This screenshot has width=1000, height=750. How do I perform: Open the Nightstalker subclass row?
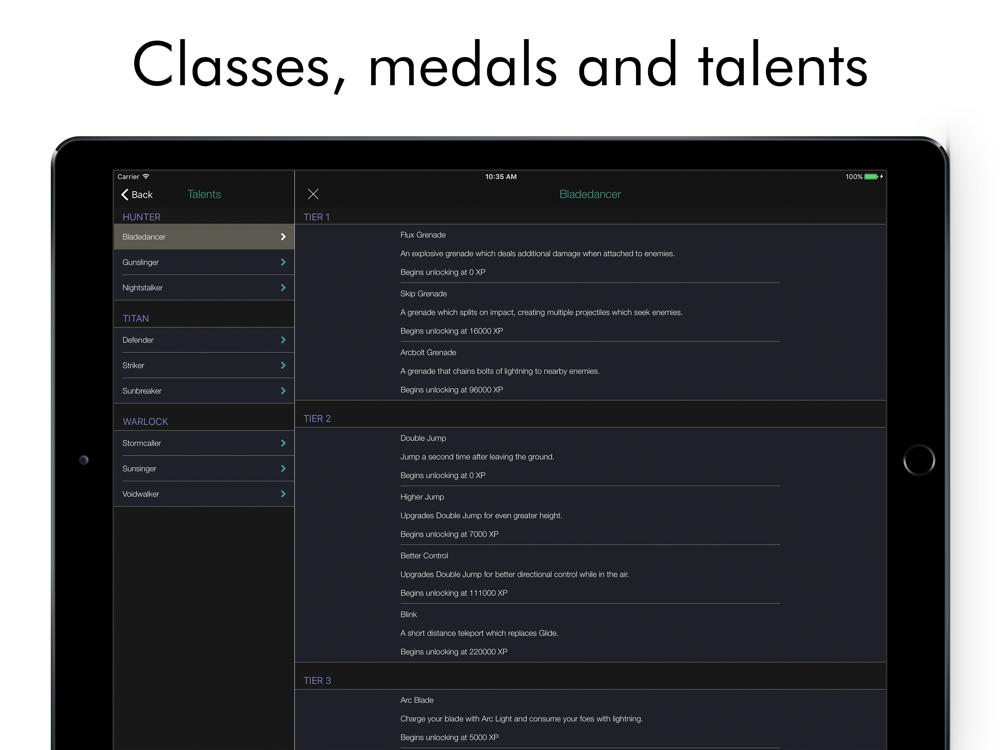pos(204,288)
